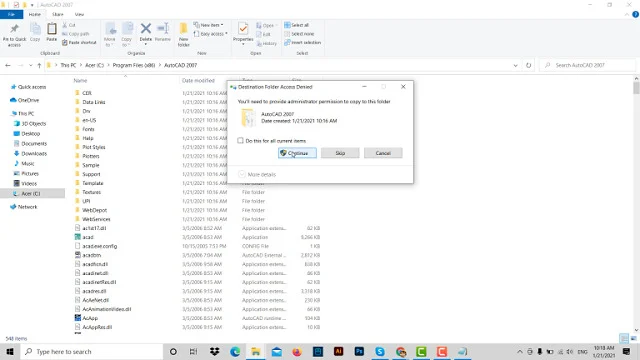Image resolution: width=640 pixels, height=360 pixels.
Task: Click the Properties ribbon icon
Action: [243, 29]
